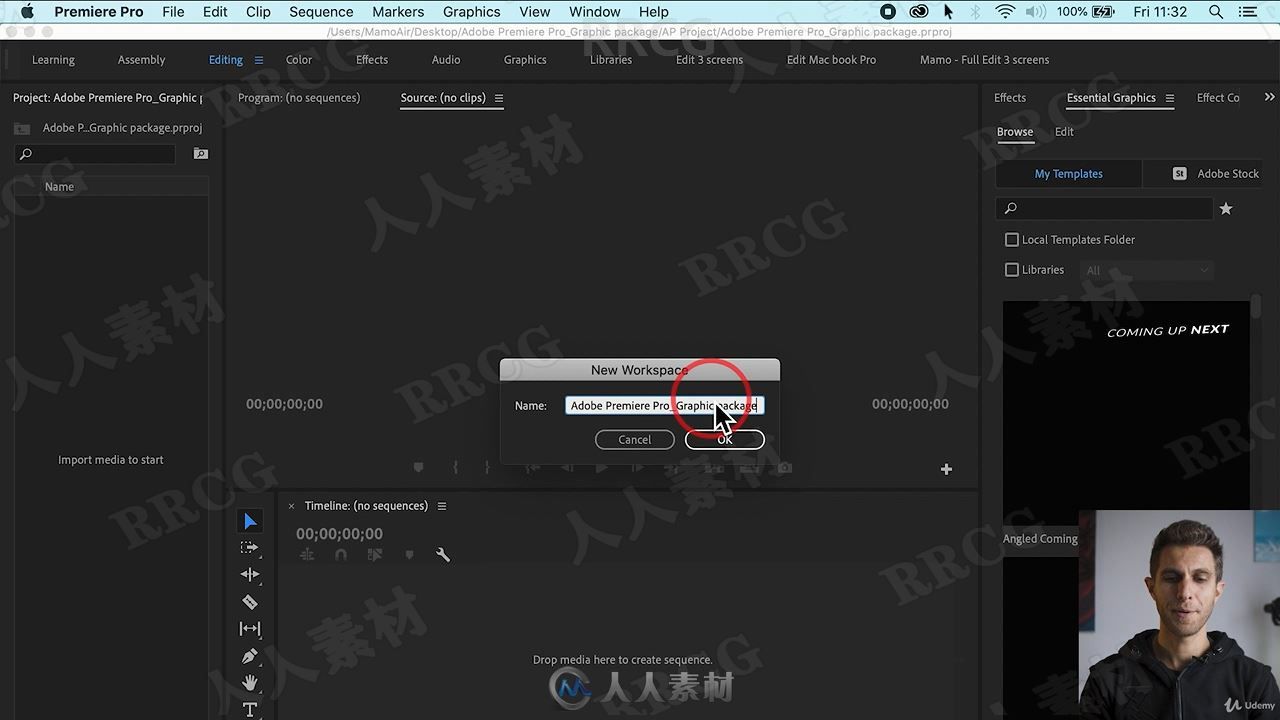Open the Essential Graphics panel menu
Image resolution: width=1280 pixels, height=720 pixels.
(1170, 98)
